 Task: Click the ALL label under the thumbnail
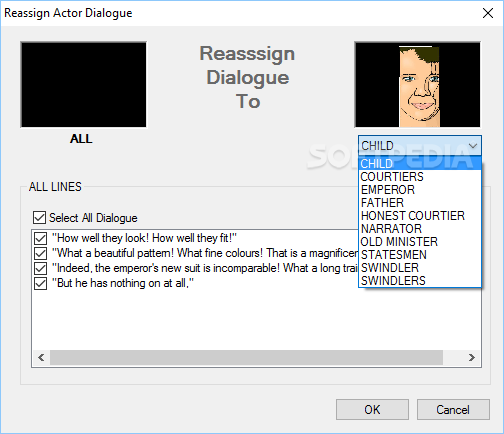pos(81,139)
